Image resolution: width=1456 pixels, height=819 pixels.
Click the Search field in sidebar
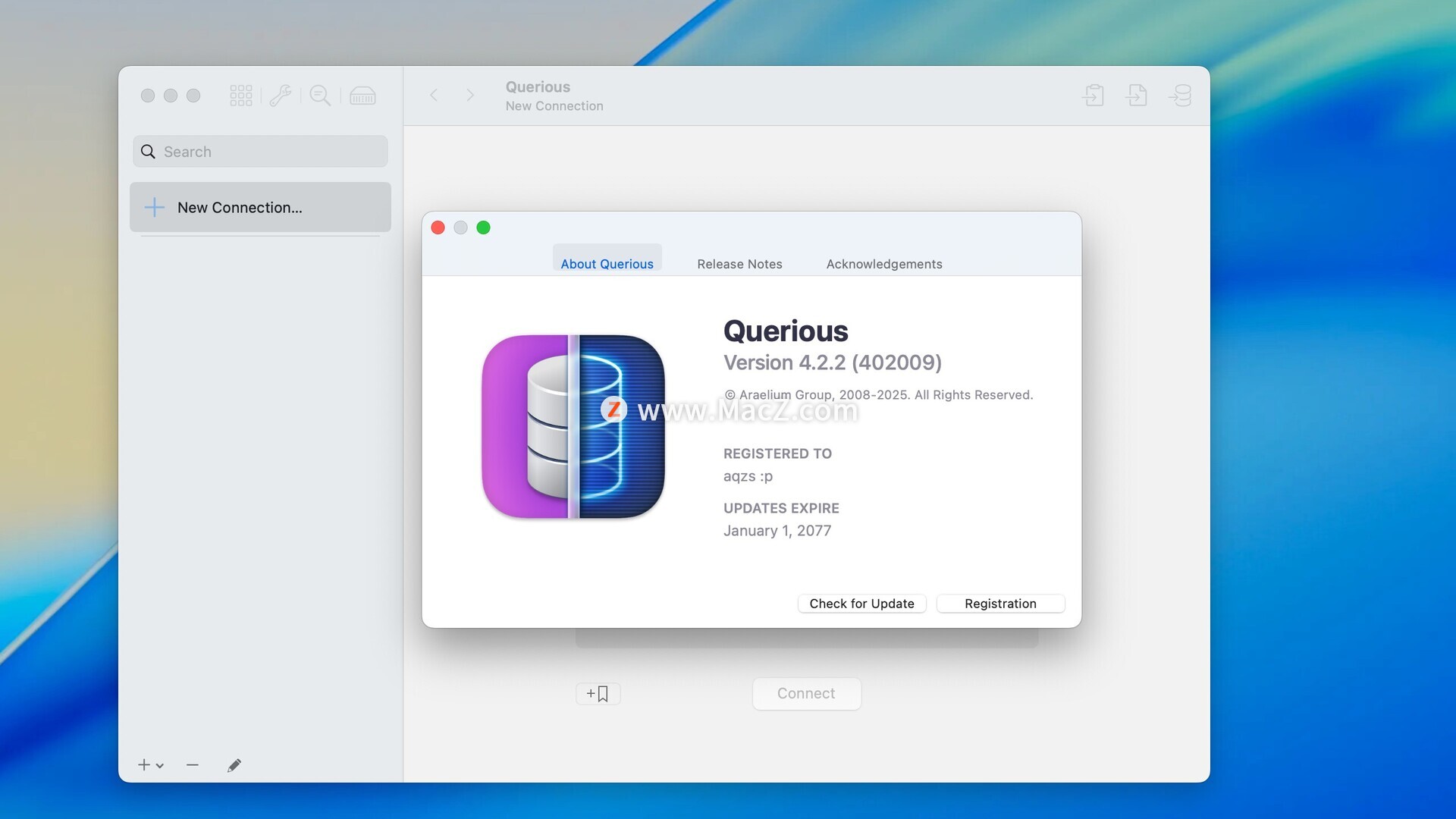pyautogui.click(x=260, y=152)
